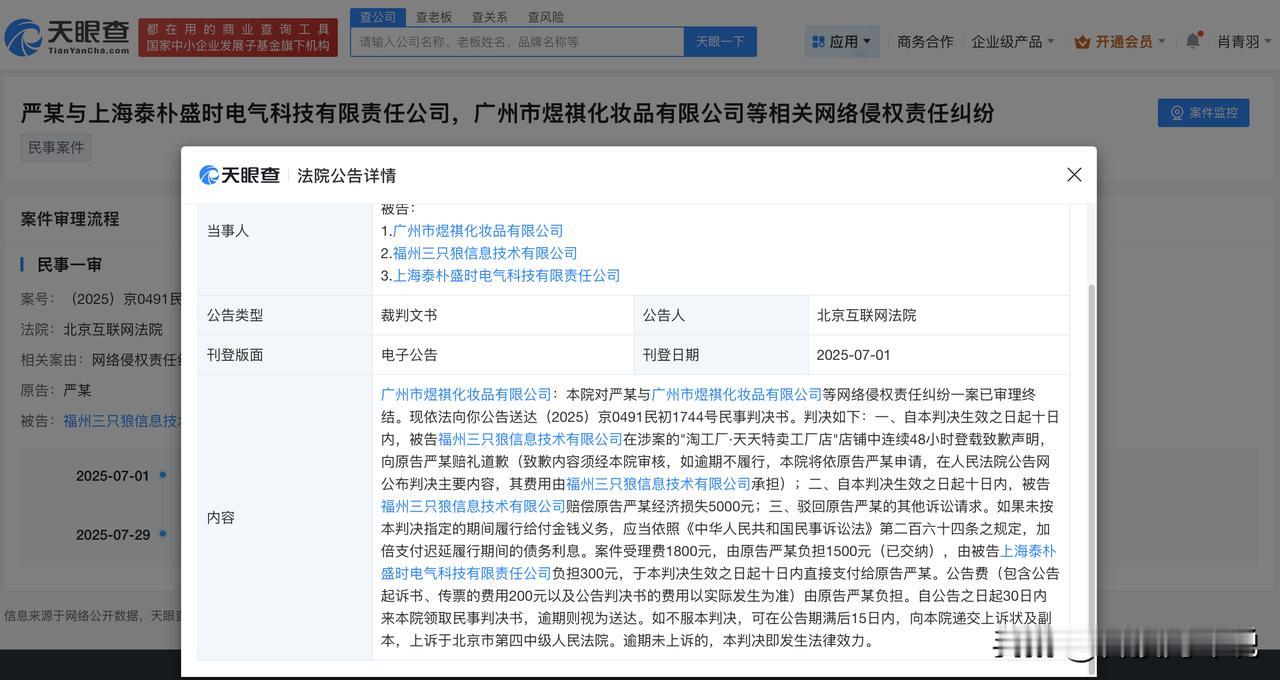Click the 电子公告 publication cell

(502, 355)
